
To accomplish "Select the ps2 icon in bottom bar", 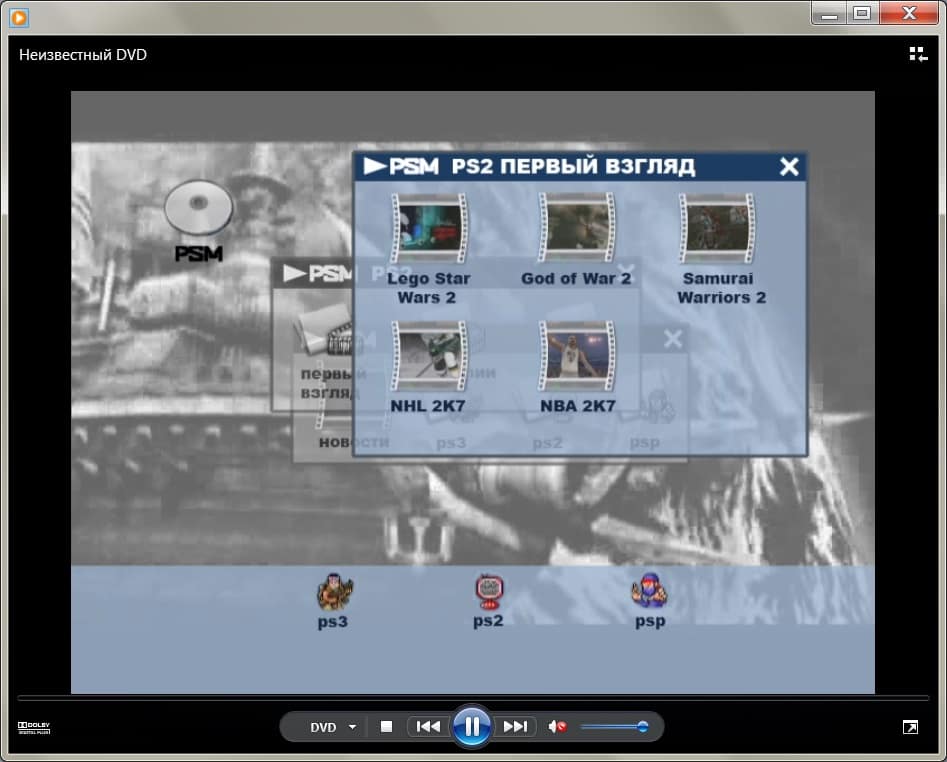I will tap(489, 591).
